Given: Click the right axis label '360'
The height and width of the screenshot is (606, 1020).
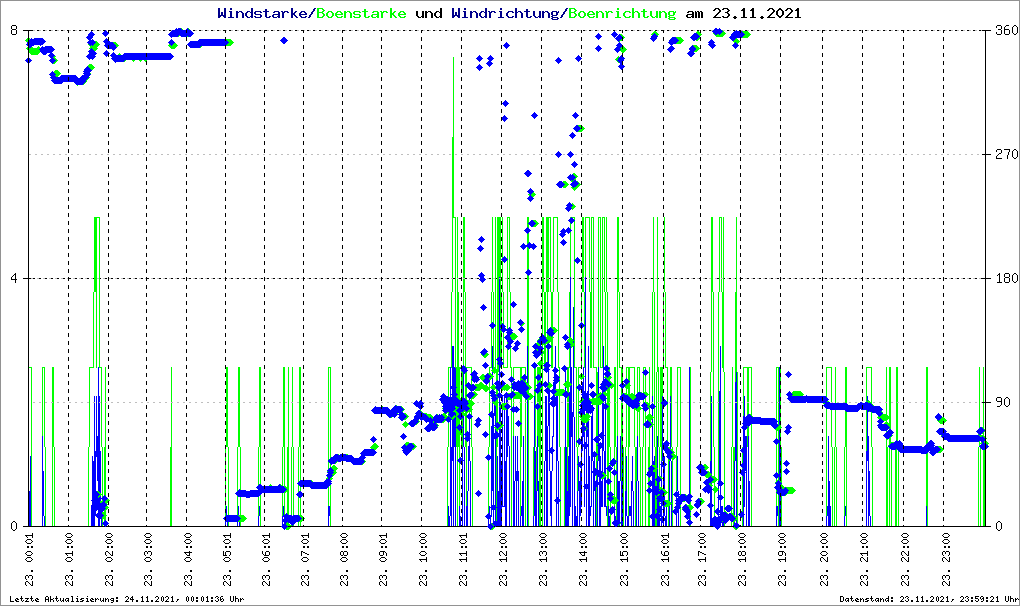Looking at the screenshot, I should point(1006,31).
